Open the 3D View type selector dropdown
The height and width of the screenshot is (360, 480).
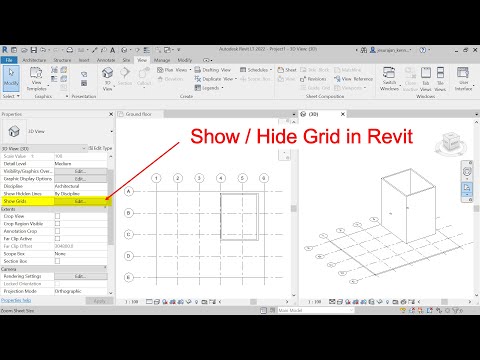(x=111, y=131)
